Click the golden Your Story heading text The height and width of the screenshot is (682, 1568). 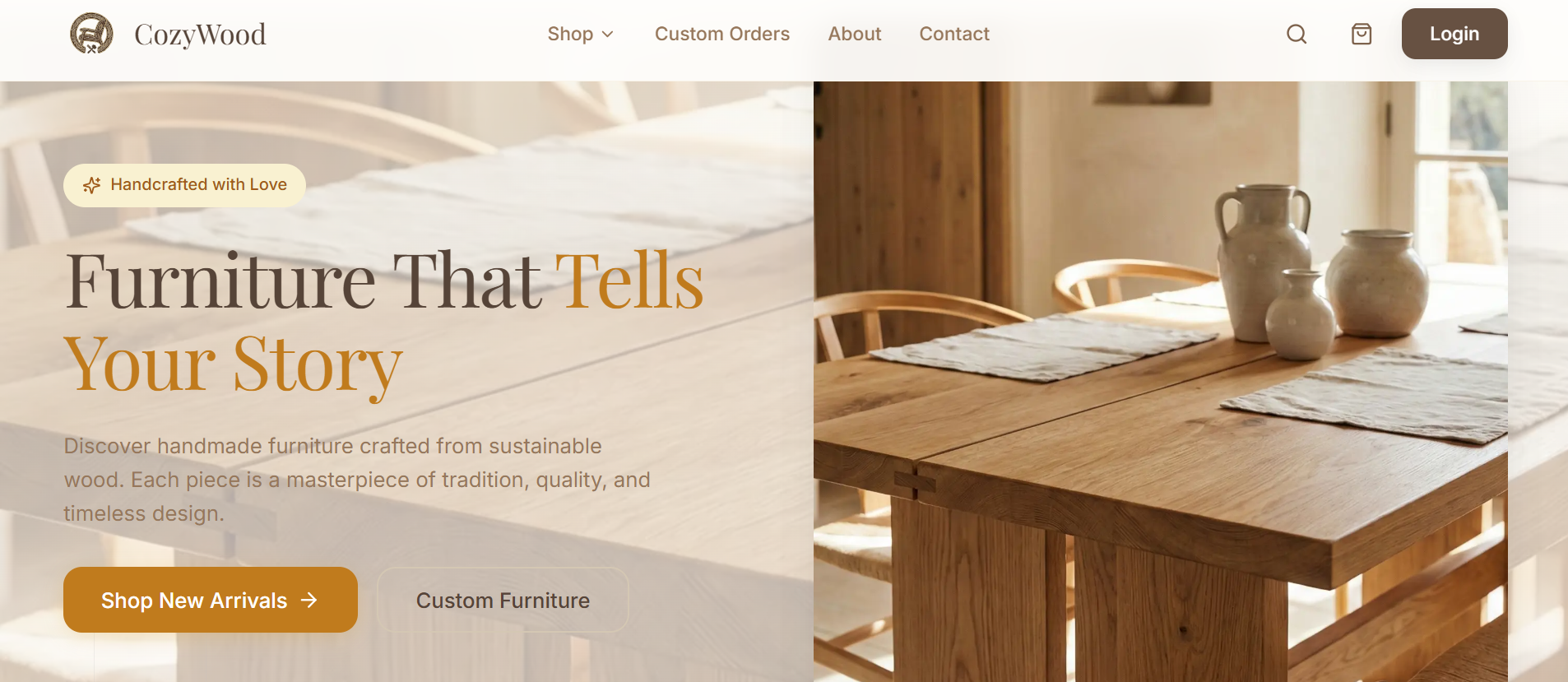point(233,364)
